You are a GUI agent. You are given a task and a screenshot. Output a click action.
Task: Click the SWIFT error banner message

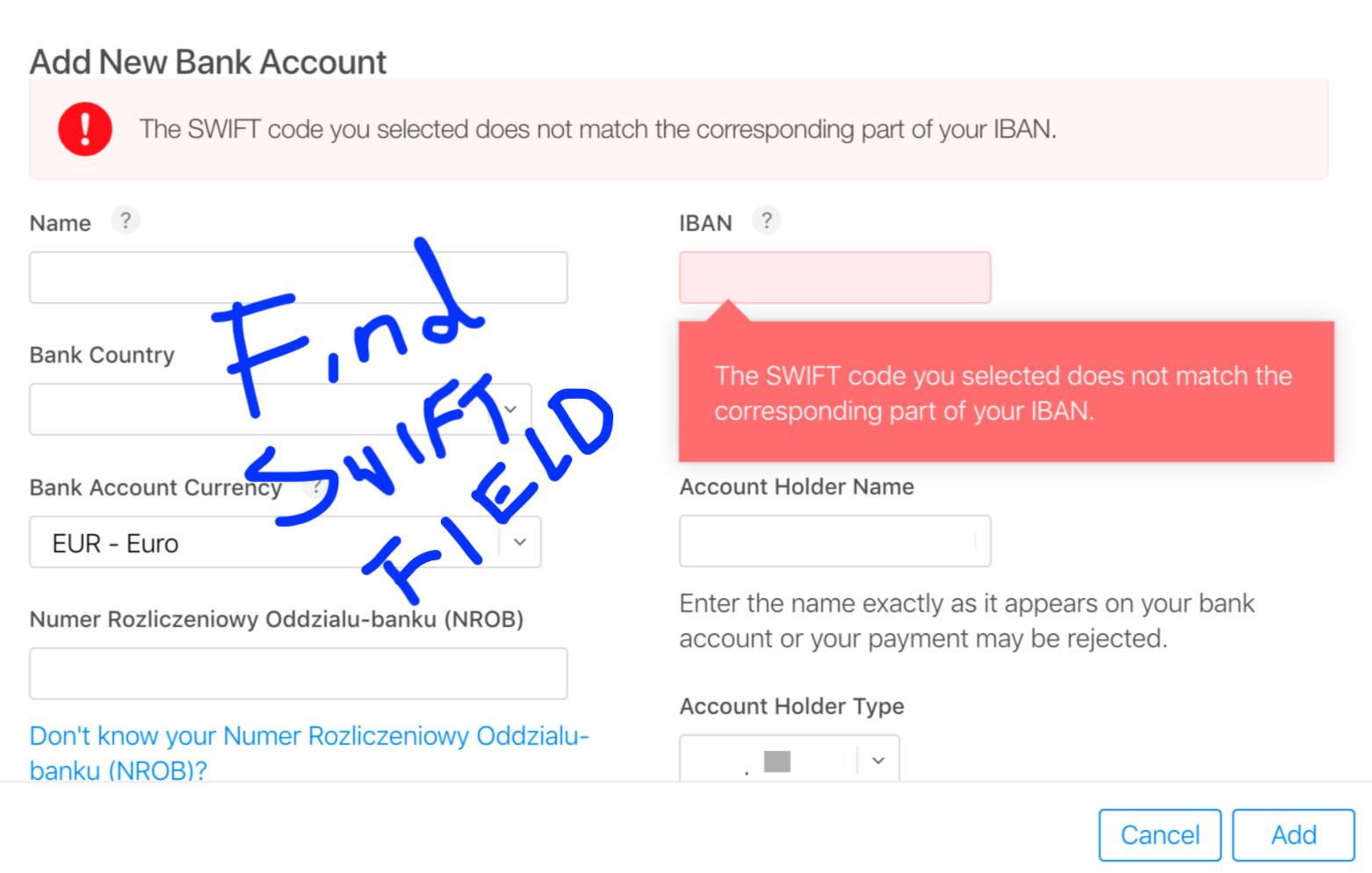coord(598,129)
